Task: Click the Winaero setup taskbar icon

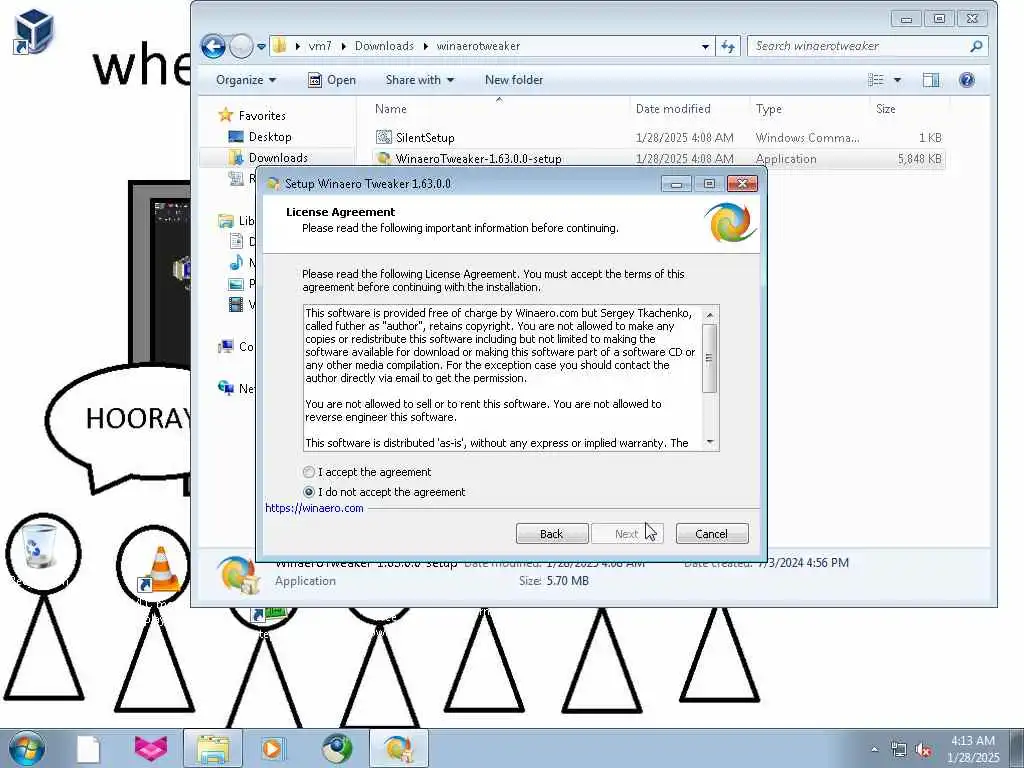Action: [x=398, y=749]
